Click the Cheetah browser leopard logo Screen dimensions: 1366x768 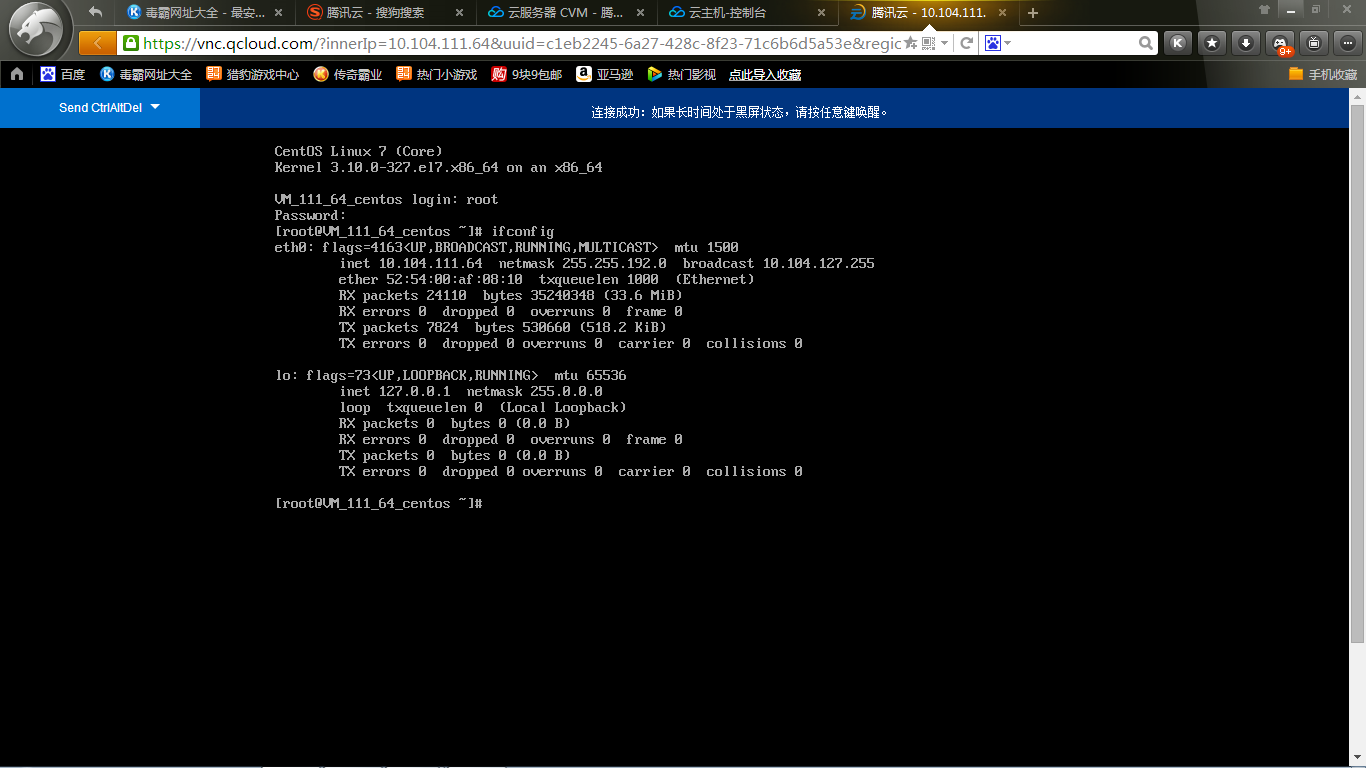[40, 29]
